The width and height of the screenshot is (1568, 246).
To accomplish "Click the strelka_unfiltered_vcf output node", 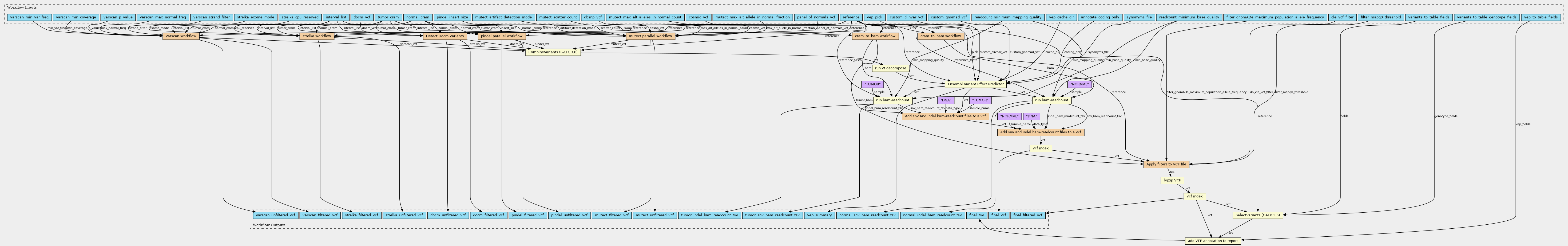I will (x=404, y=215).
